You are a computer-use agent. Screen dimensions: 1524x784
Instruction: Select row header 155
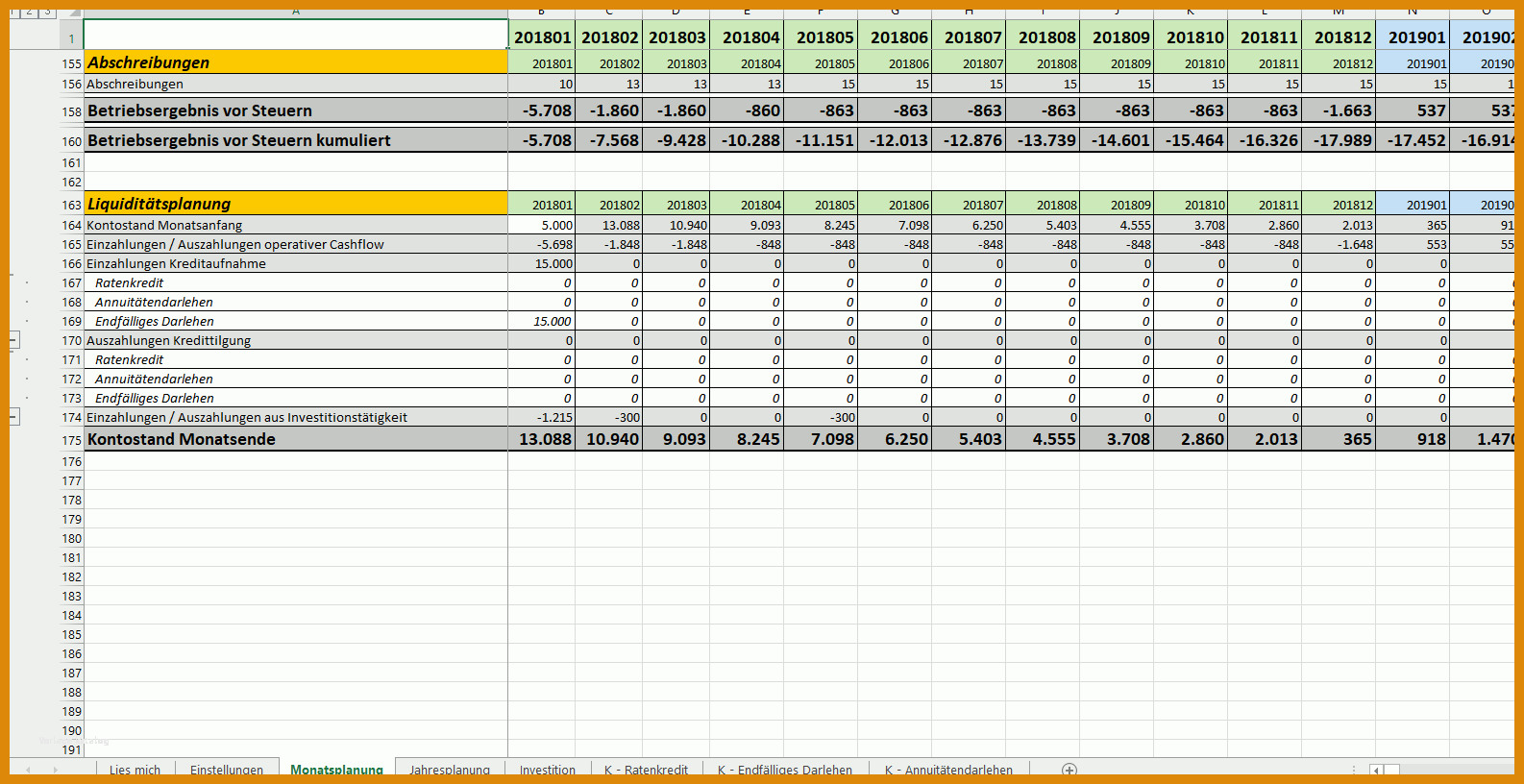[x=71, y=62]
